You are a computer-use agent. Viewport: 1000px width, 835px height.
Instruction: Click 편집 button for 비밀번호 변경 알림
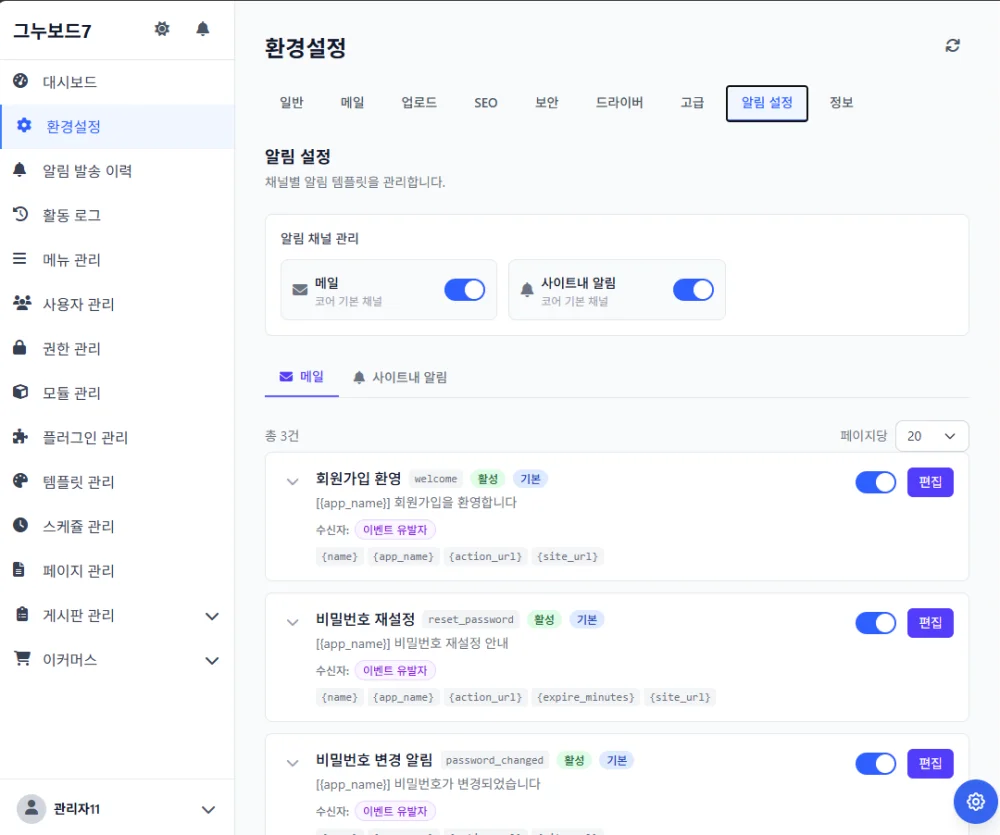[x=930, y=764]
